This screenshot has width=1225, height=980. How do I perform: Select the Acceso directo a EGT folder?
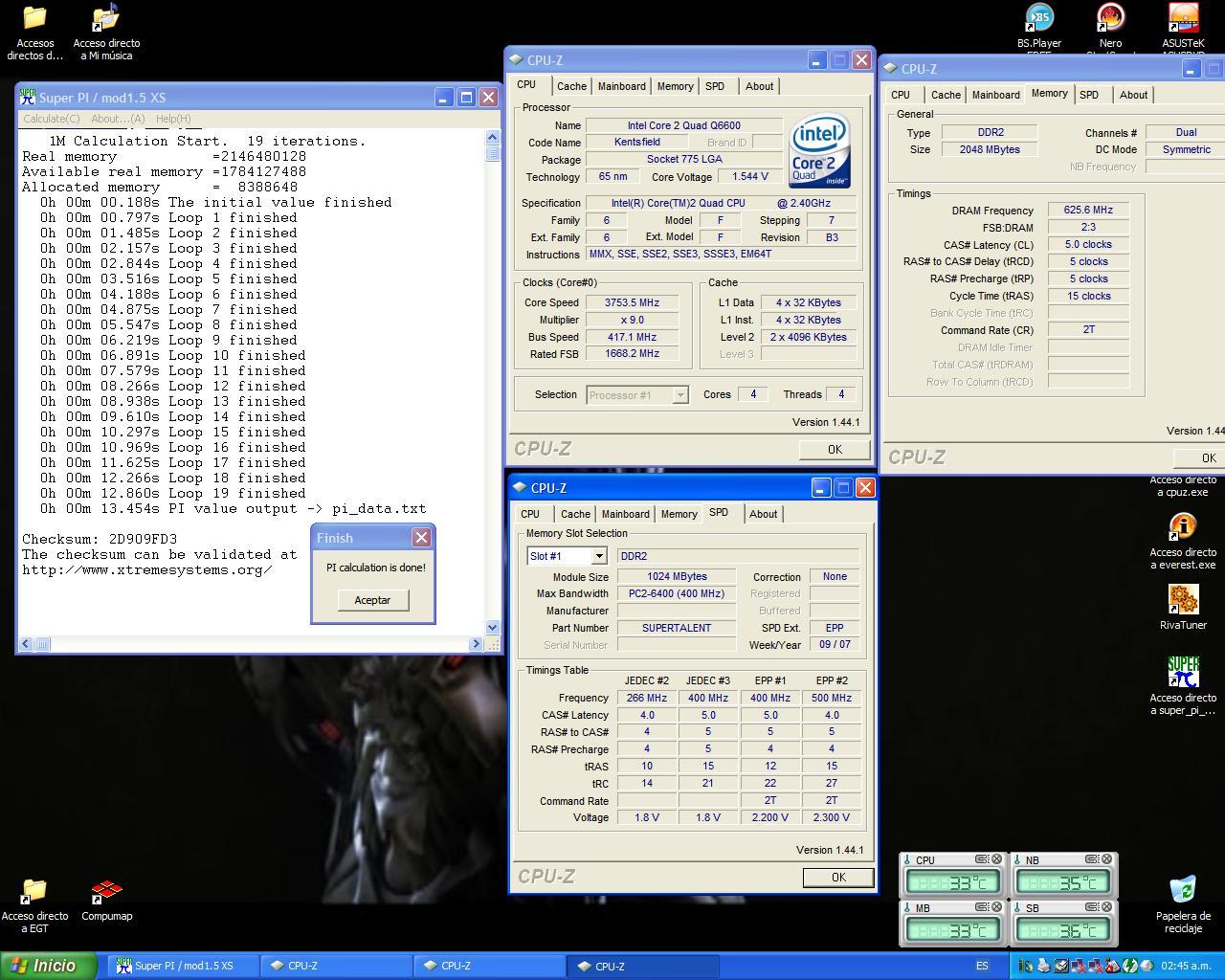click(x=34, y=891)
